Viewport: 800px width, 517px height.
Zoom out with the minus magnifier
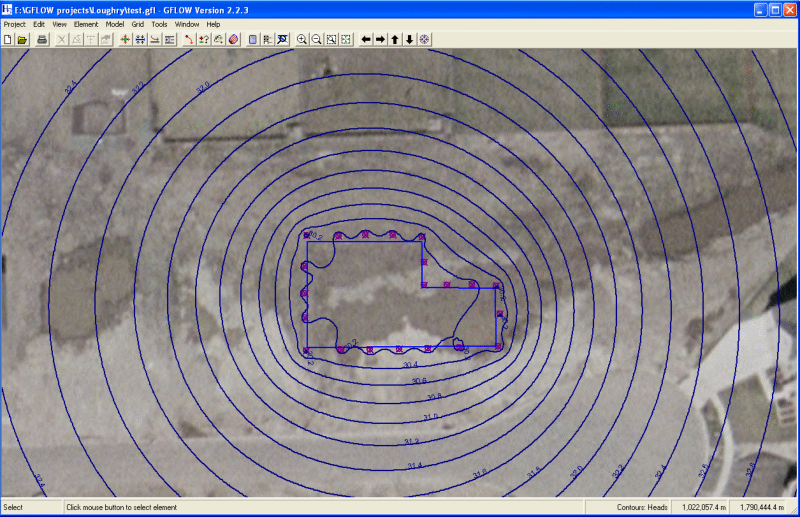click(x=316, y=39)
